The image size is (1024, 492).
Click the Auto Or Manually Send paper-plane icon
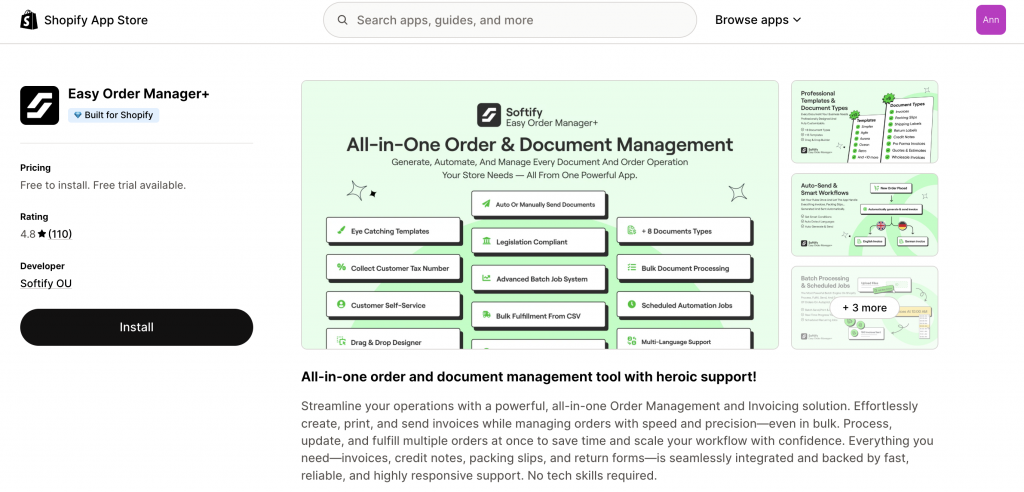(x=486, y=205)
